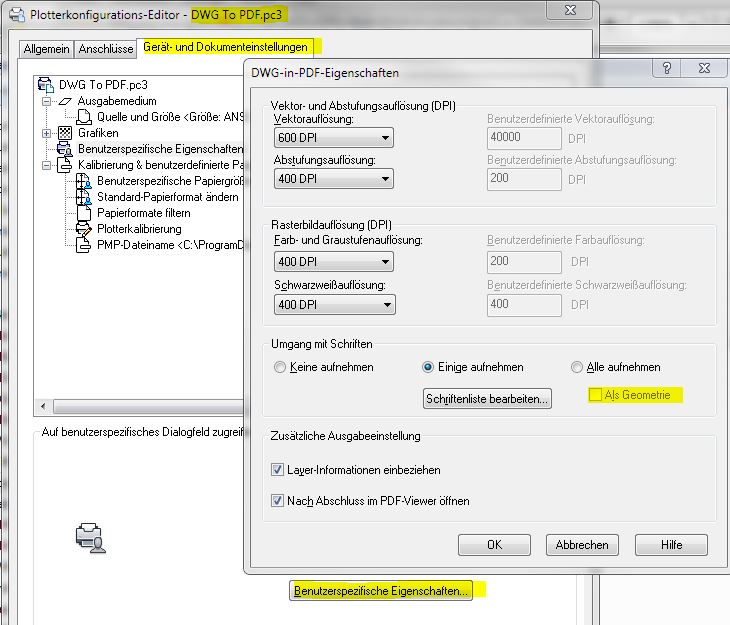Image resolution: width=730 pixels, height=625 pixels.
Task: Select the Grafiken tree item label
Action: (x=98, y=133)
